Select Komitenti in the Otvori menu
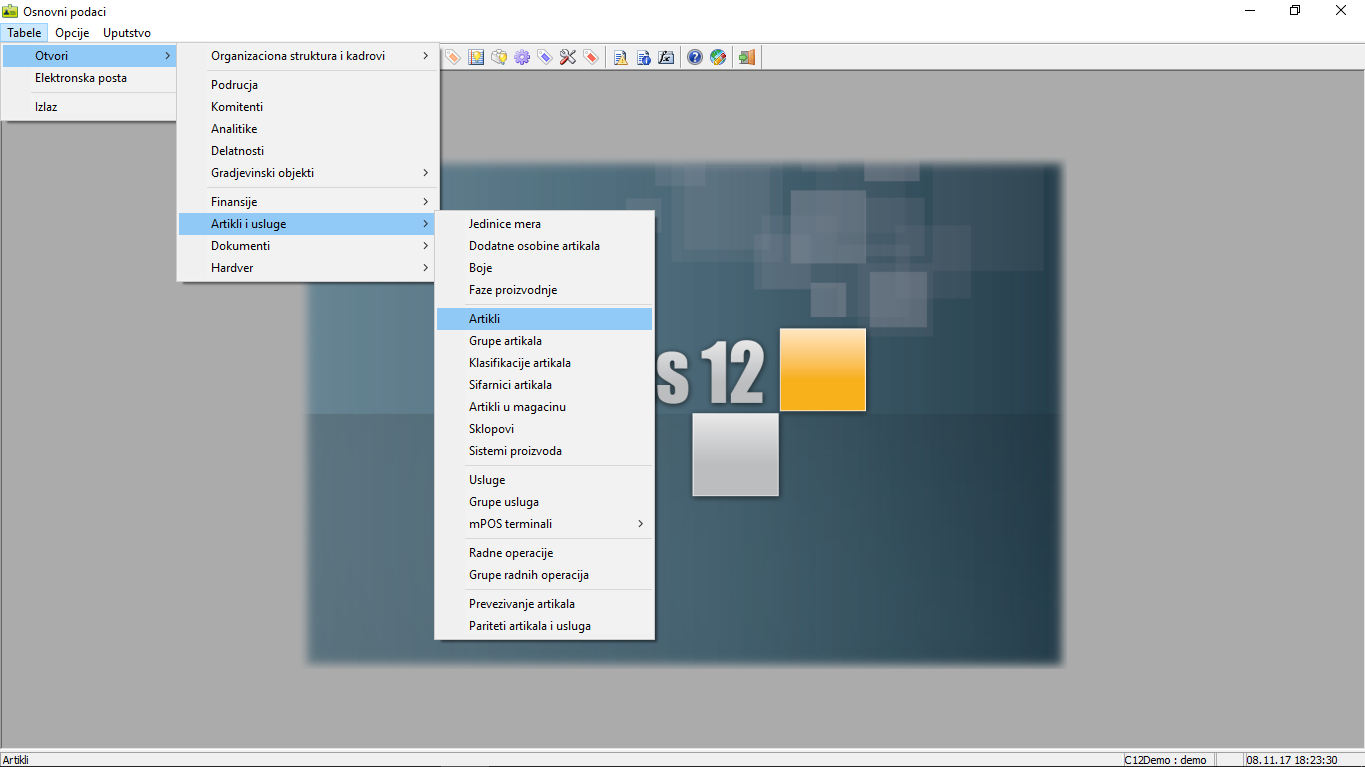1365x767 pixels. point(237,107)
